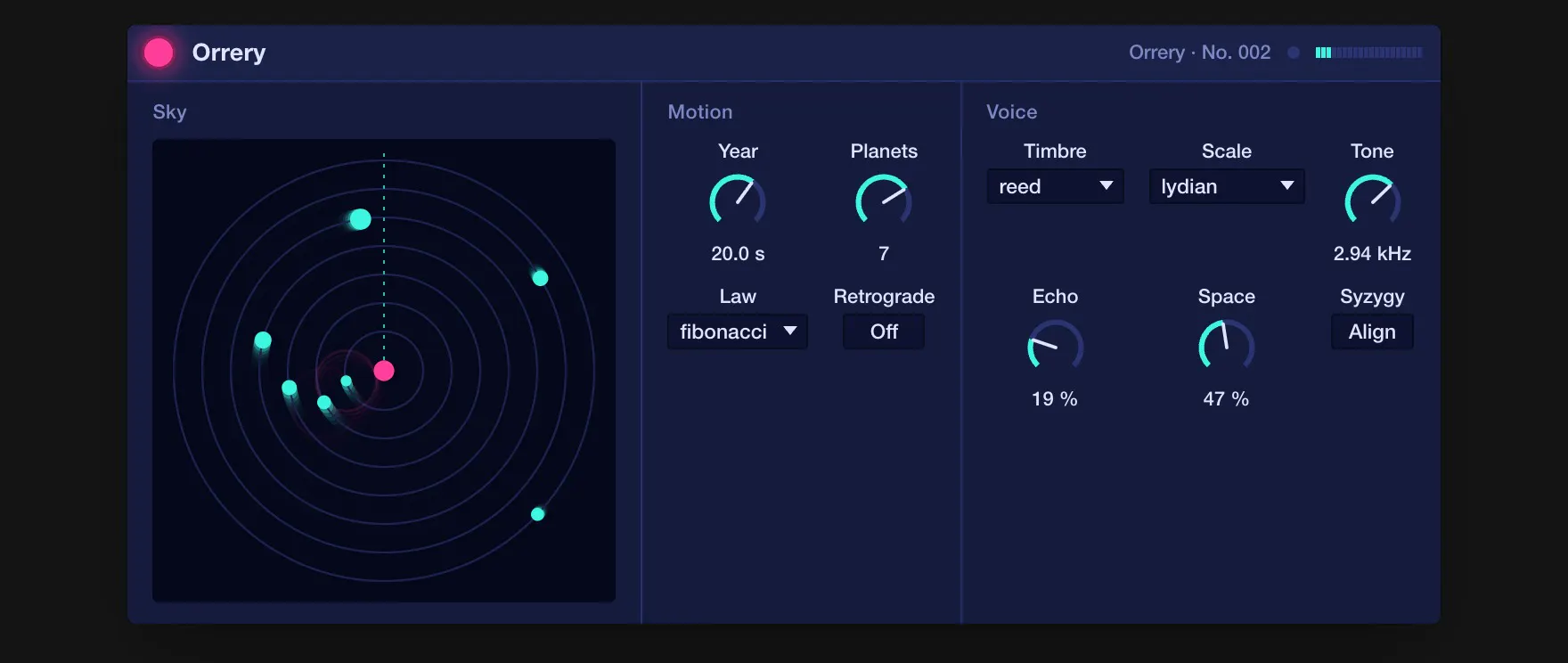The height and width of the screenshot is (663, 1568).
Task: Click the Echo value "19 %"
Action: pos(1055,399)
